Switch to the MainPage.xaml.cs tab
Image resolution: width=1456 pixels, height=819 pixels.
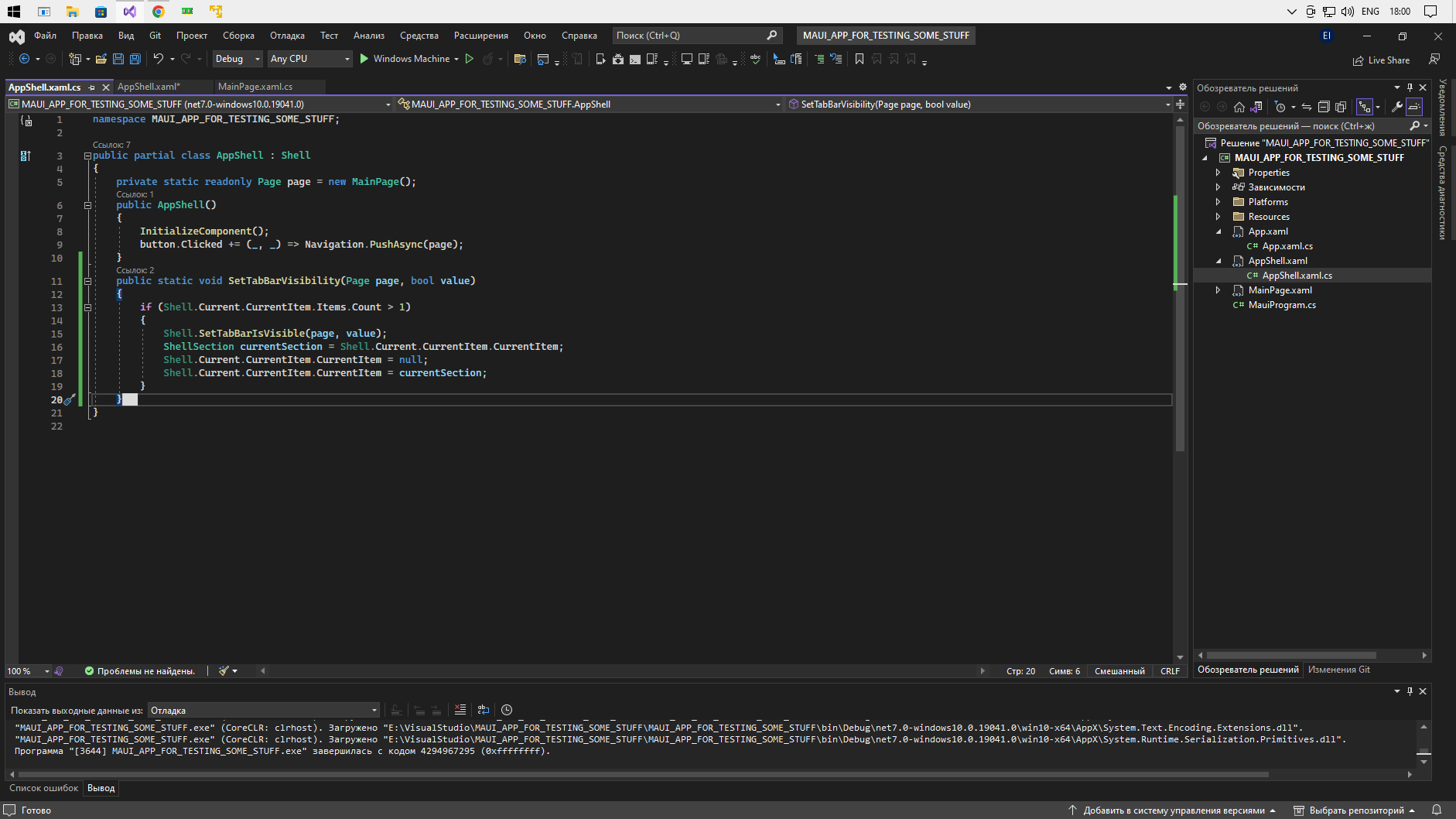[255, 86]
